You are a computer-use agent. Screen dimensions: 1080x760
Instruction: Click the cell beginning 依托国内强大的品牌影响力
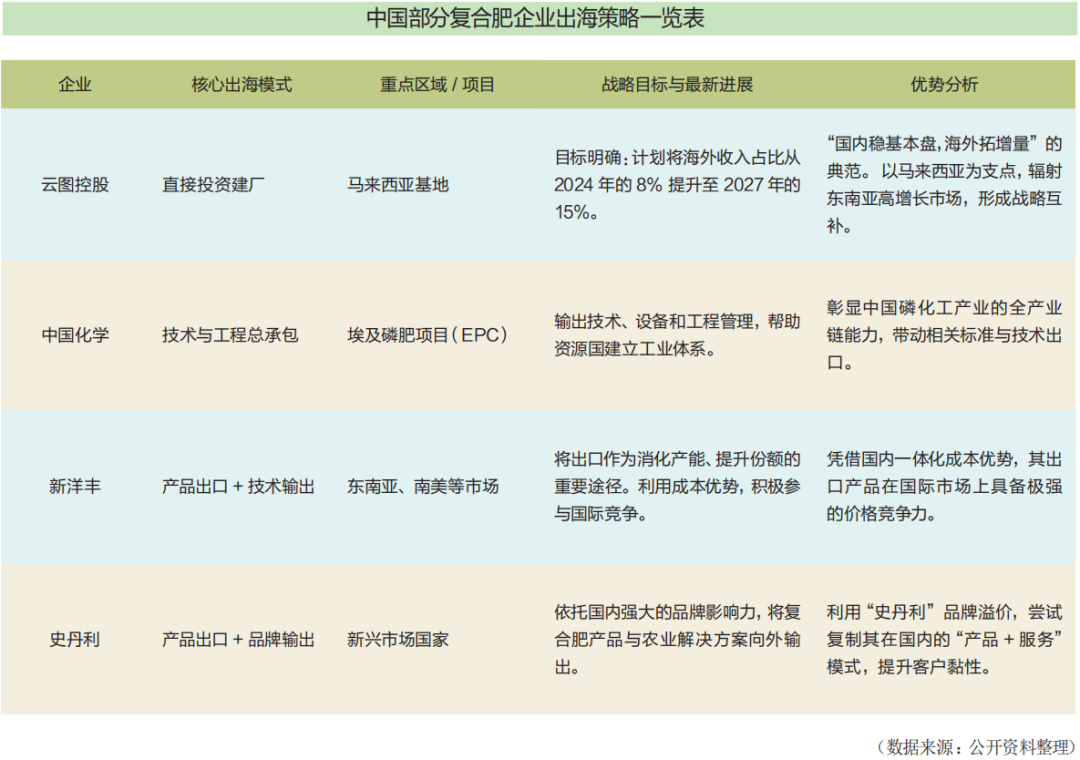tap(678, 639)
